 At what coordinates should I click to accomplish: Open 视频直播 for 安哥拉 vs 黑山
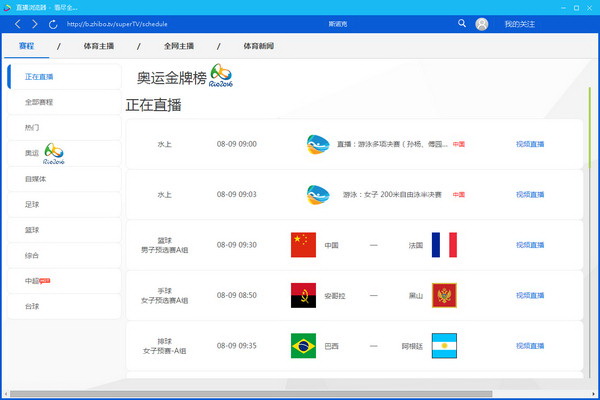[x=530, y=296]
